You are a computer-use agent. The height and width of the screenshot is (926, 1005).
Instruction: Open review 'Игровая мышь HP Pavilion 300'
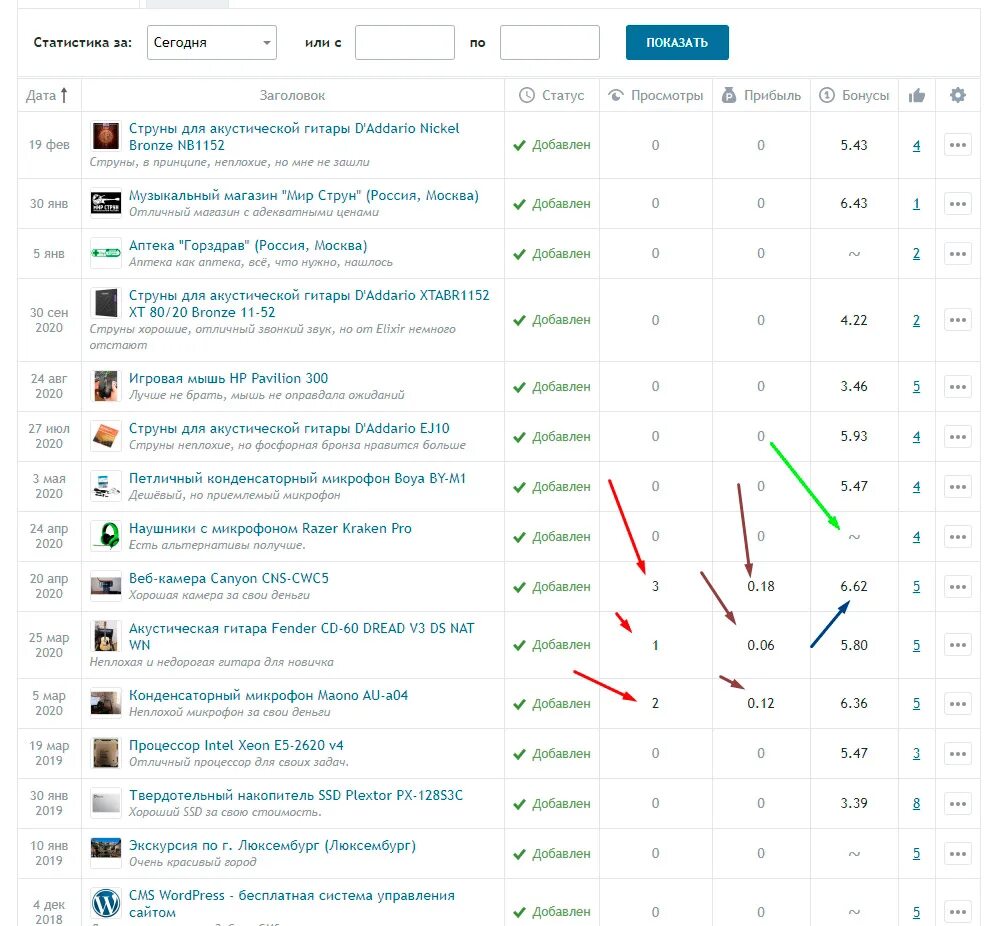(228, 378)
